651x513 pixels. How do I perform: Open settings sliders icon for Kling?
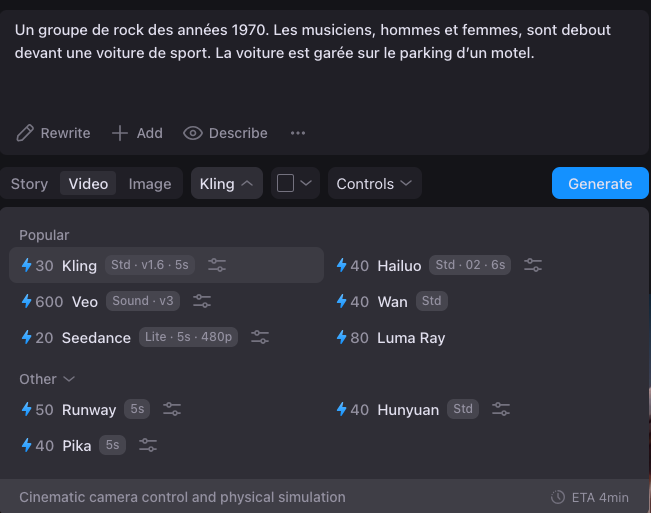(x=217, y=265)
